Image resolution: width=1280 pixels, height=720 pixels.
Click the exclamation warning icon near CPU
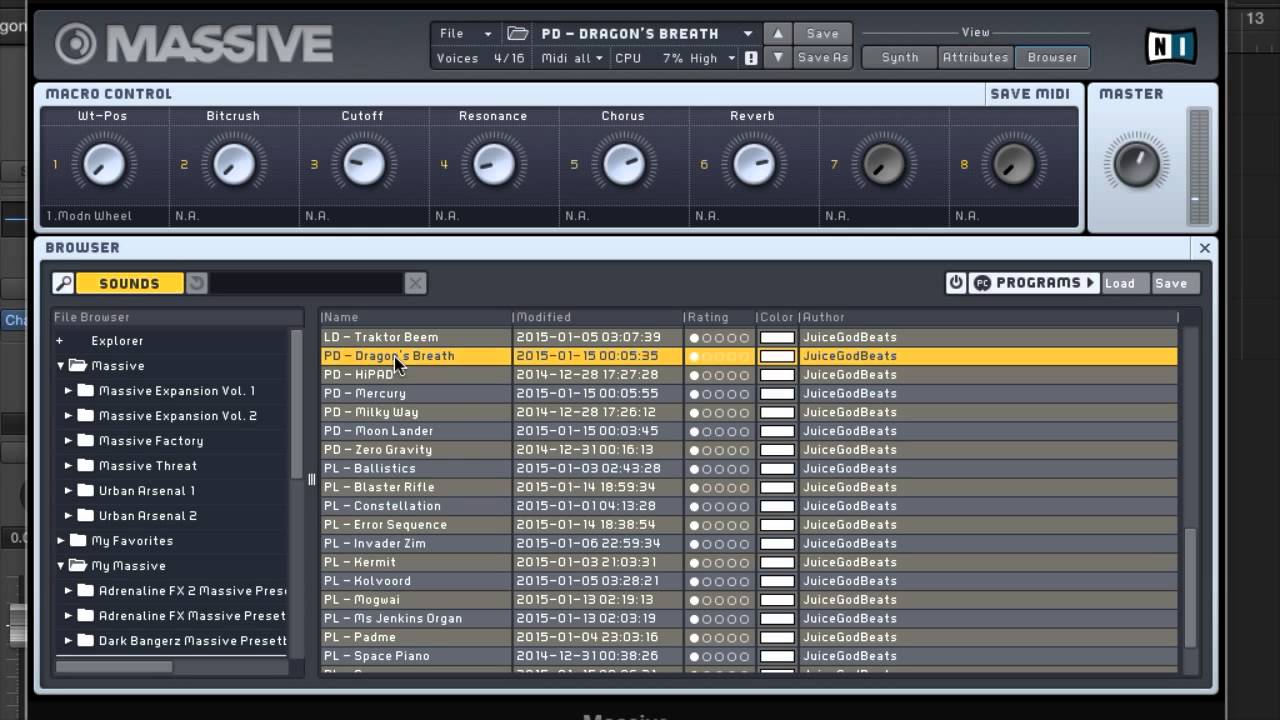[751, 58]
